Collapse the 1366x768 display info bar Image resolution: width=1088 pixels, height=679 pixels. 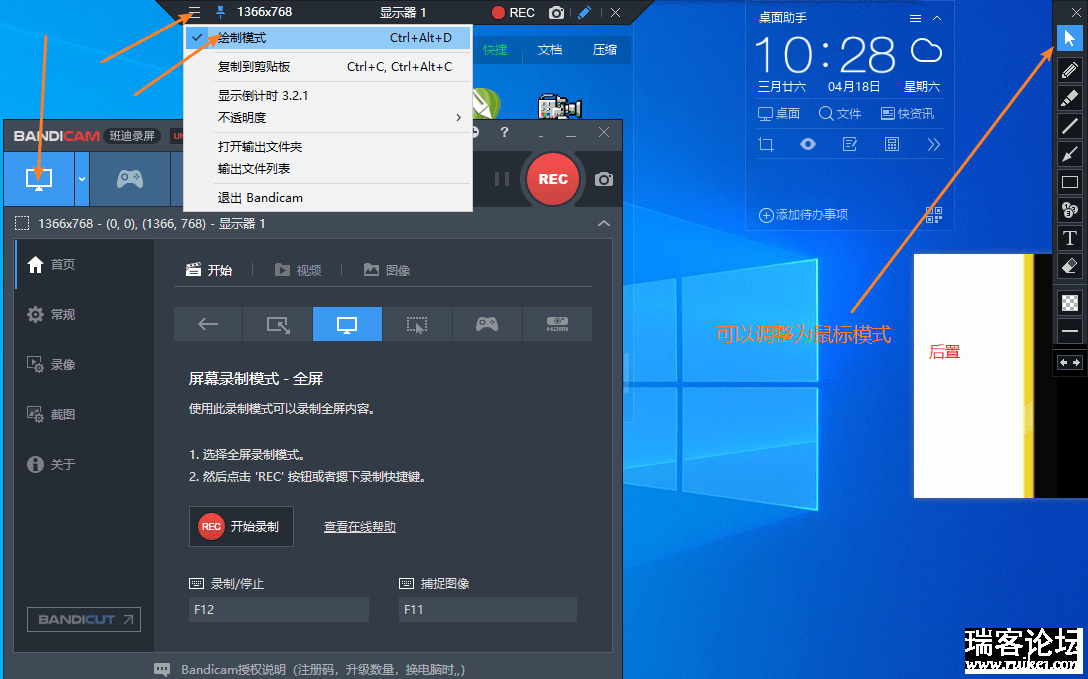click(604, 223)
